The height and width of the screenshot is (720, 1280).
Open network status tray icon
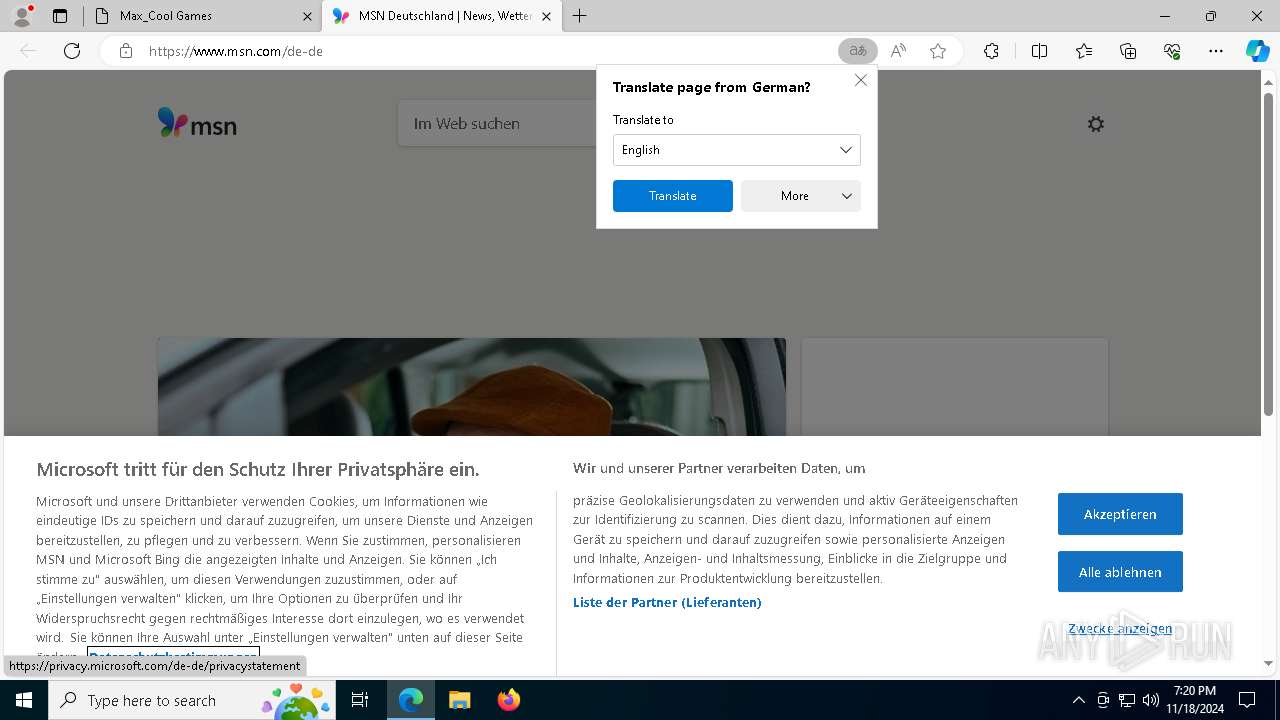[x=1127, y=700]
